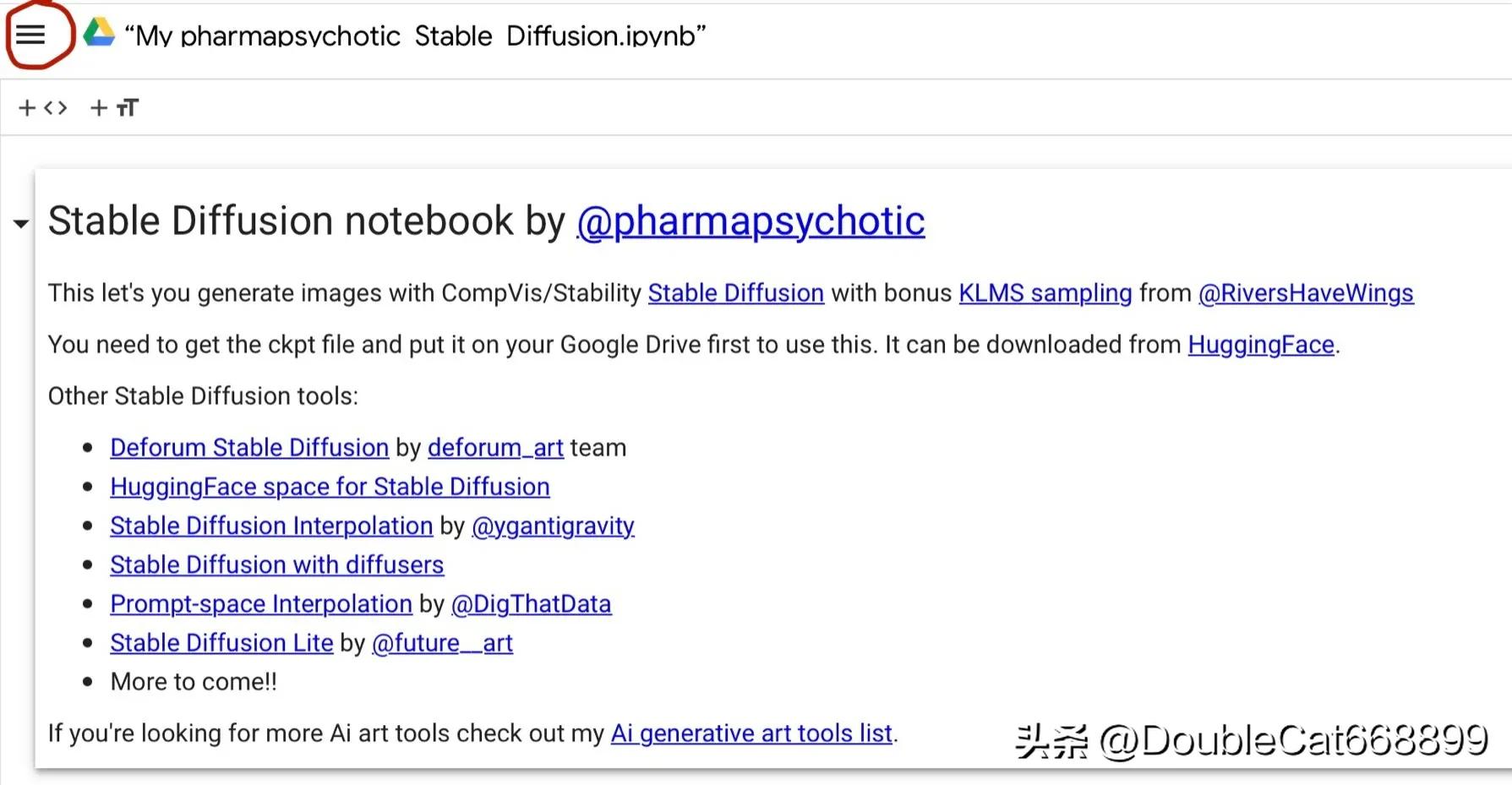The image size is (1512, 785).
Task: Open Stable Diffusion Interpolation link
Action: 271,526
